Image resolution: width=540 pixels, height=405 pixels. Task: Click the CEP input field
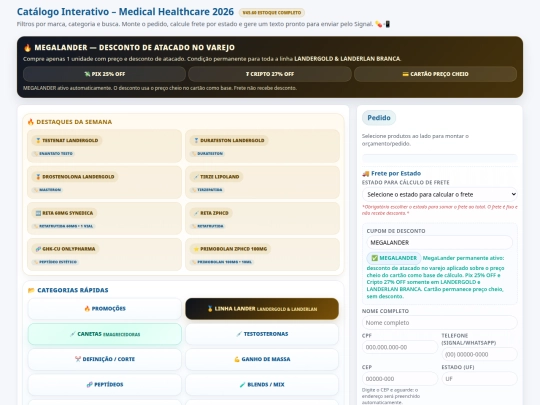[400, 379]
